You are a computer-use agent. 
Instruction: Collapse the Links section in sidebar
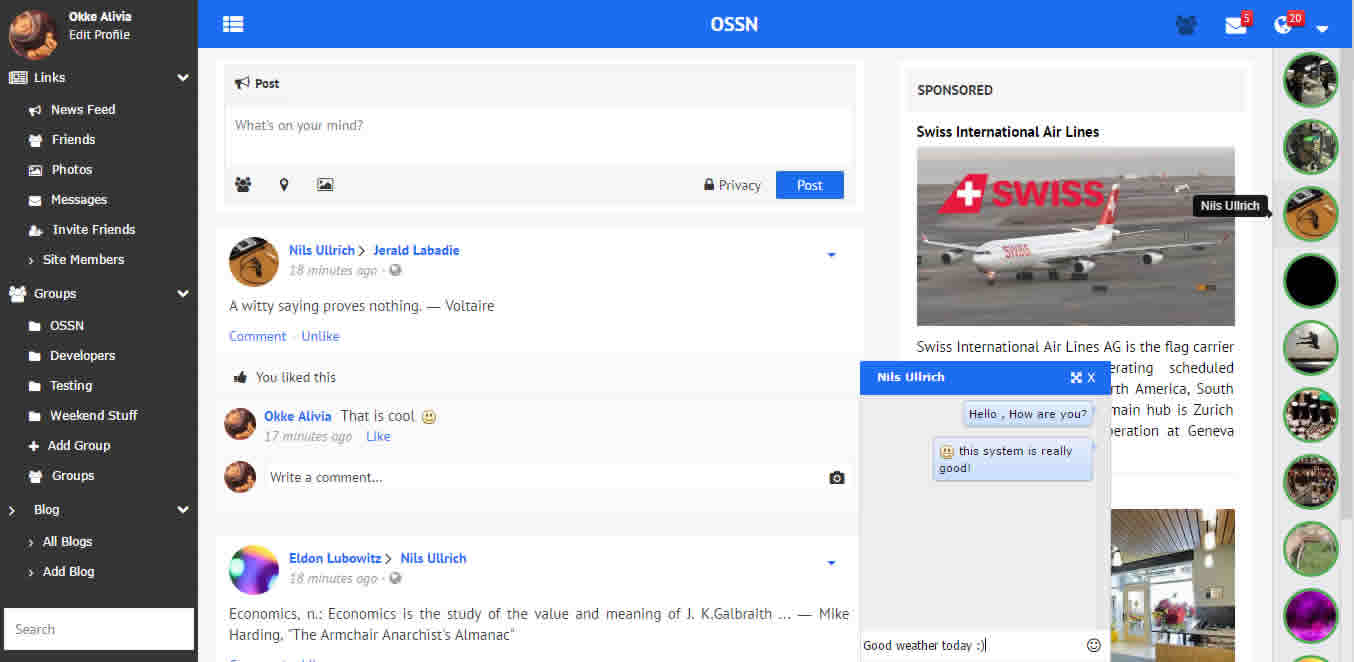coord(183,78)
